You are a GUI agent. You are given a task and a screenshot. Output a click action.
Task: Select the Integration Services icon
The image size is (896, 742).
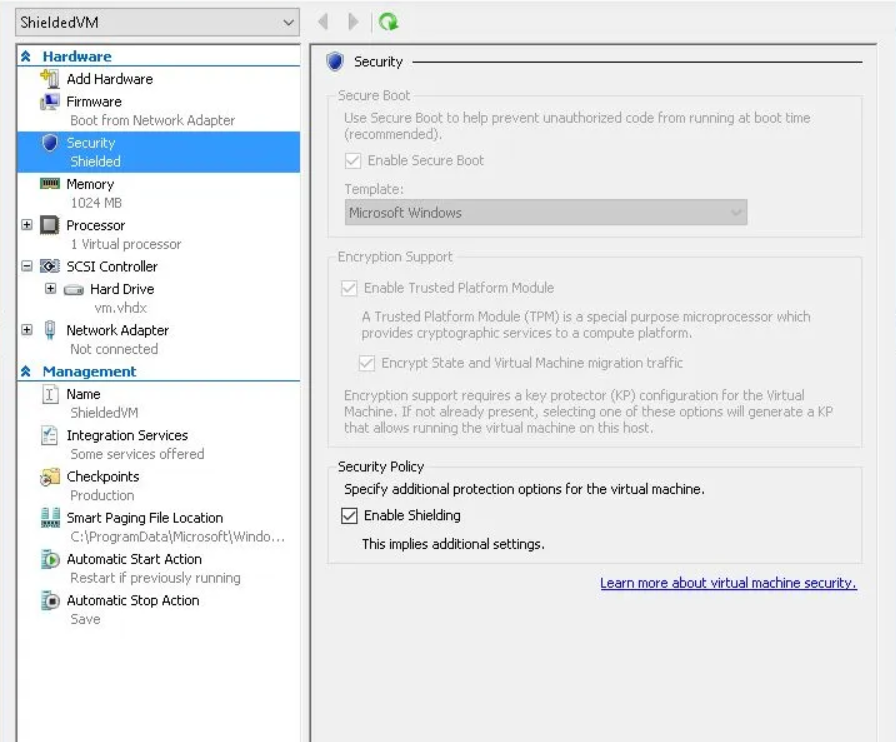pos(50,436)
